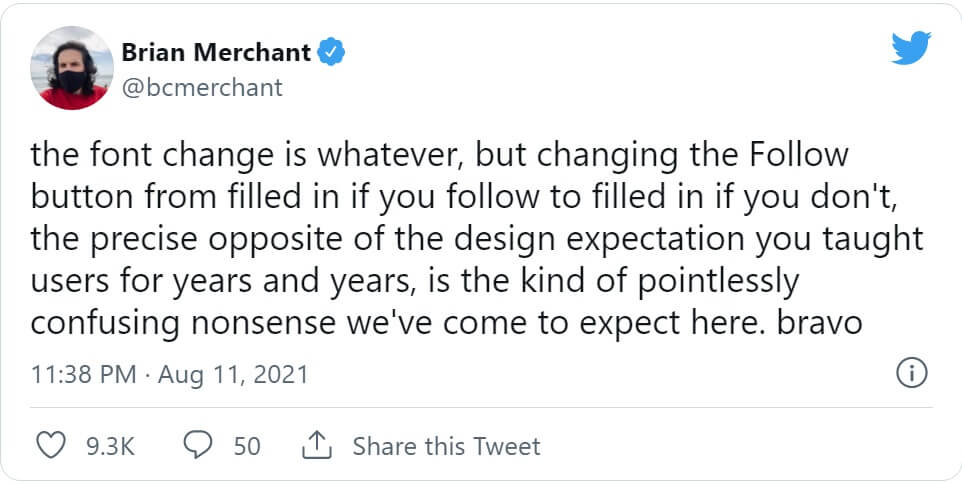Open the @bcmerchant handle link

point(202,87)
